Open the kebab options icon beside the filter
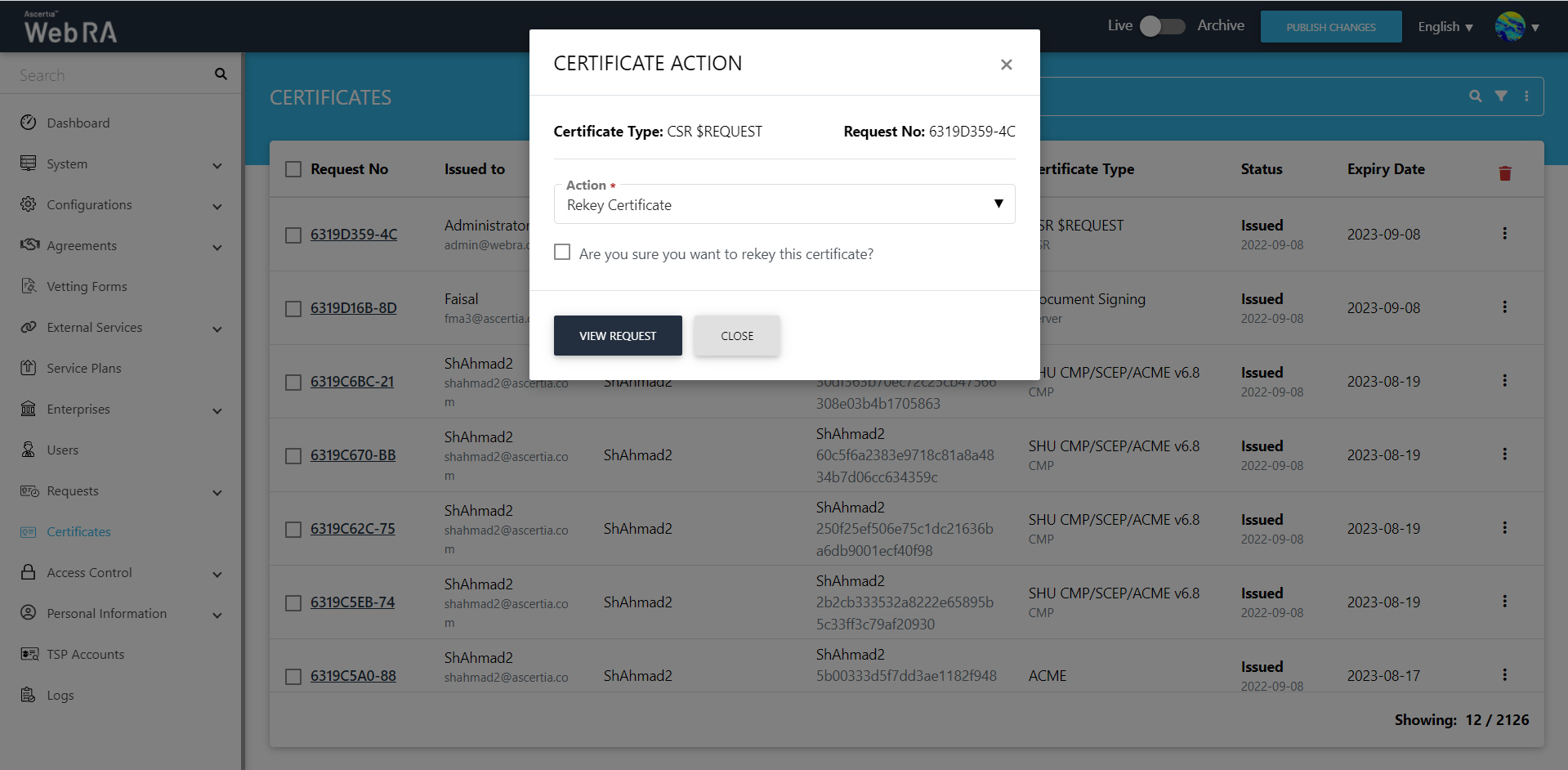1568x770 pixels. click(x=1526, y=96)
